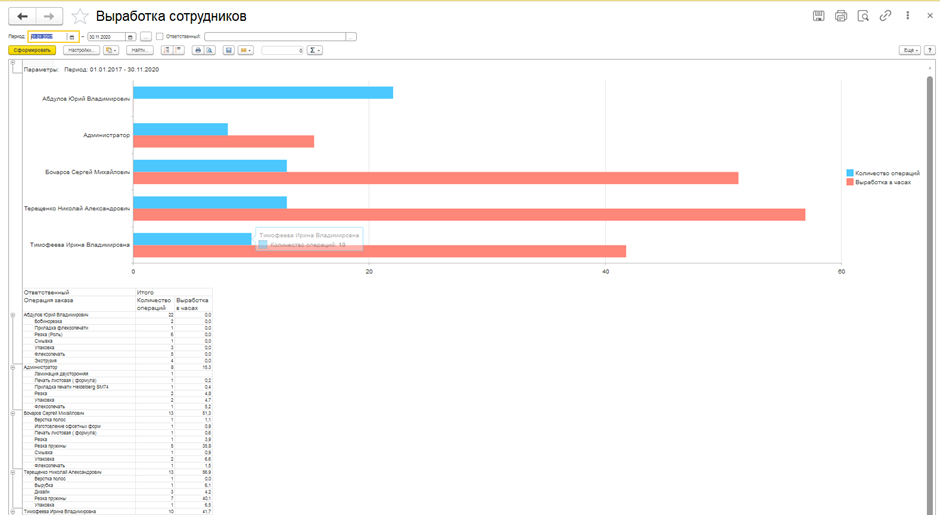Click the Ответственный value input field

click(x=275, y=37)
